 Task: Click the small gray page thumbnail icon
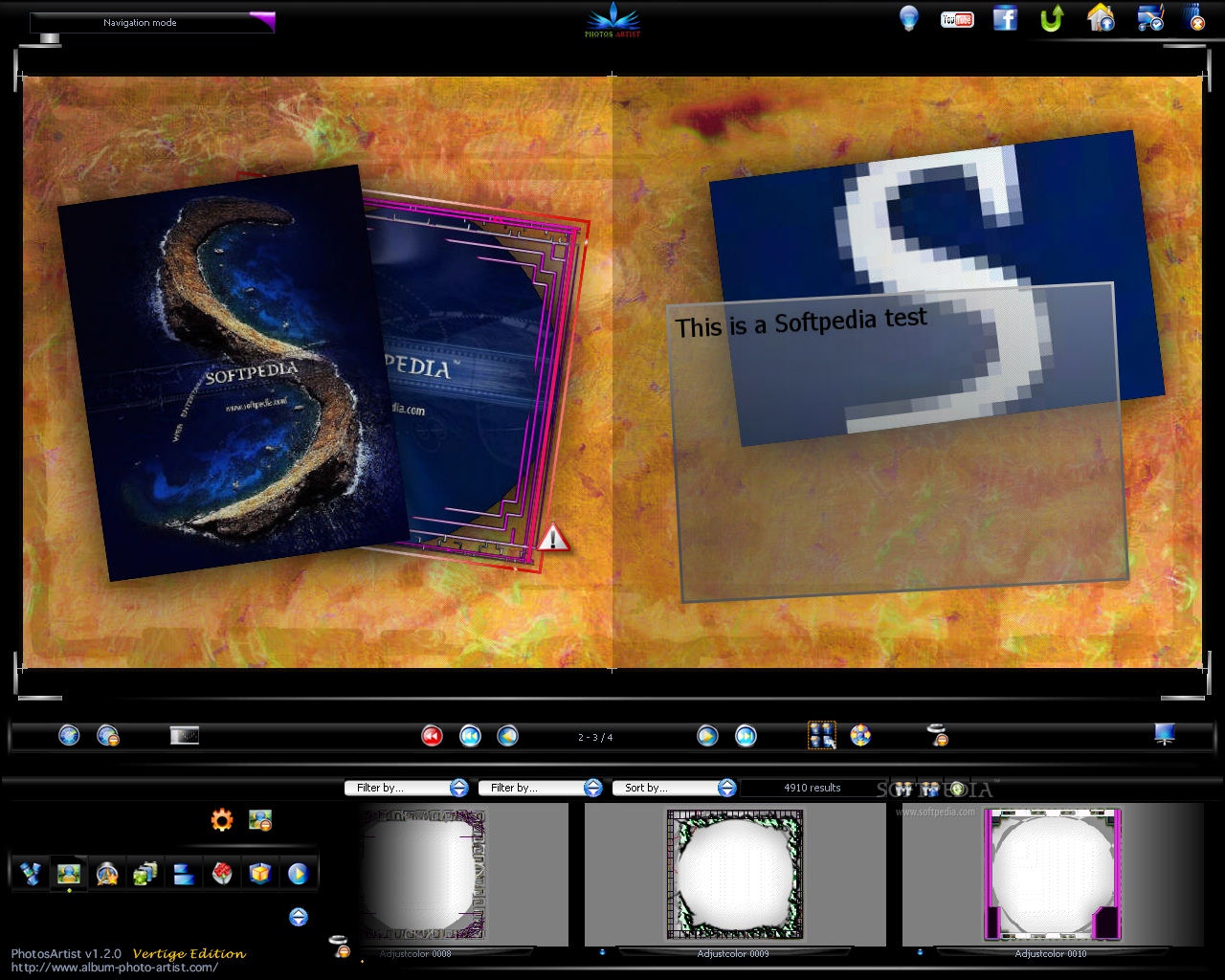pos(185,735)
